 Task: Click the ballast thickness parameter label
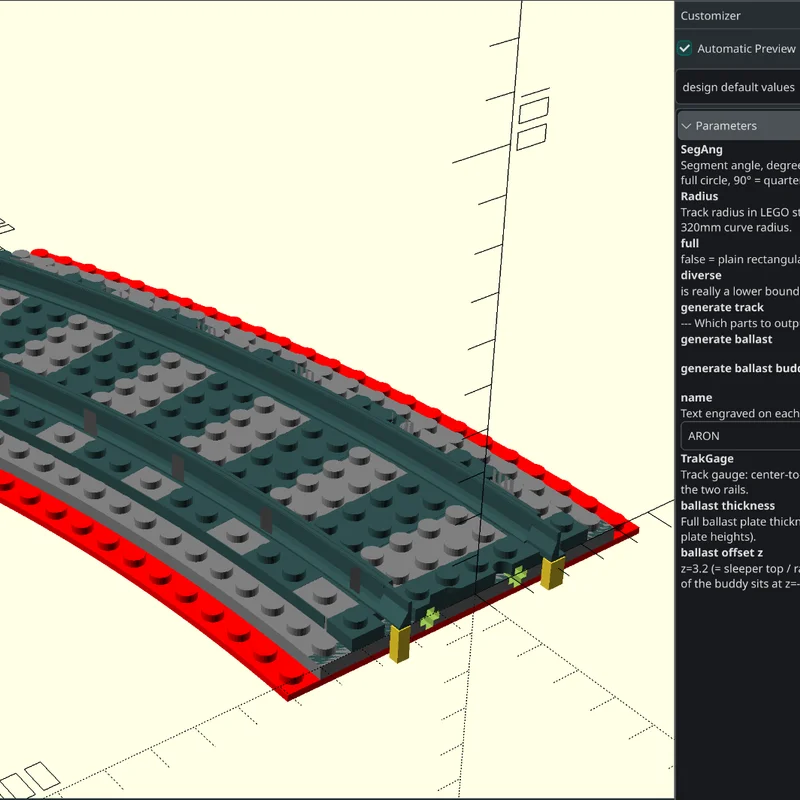(728, 506)
